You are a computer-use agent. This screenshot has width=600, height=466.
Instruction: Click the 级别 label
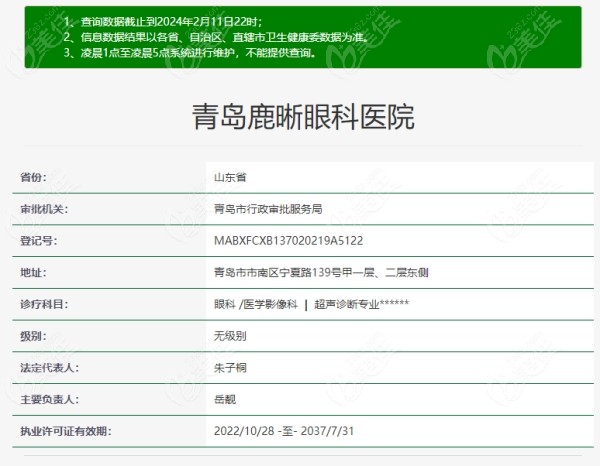(33, 336)
